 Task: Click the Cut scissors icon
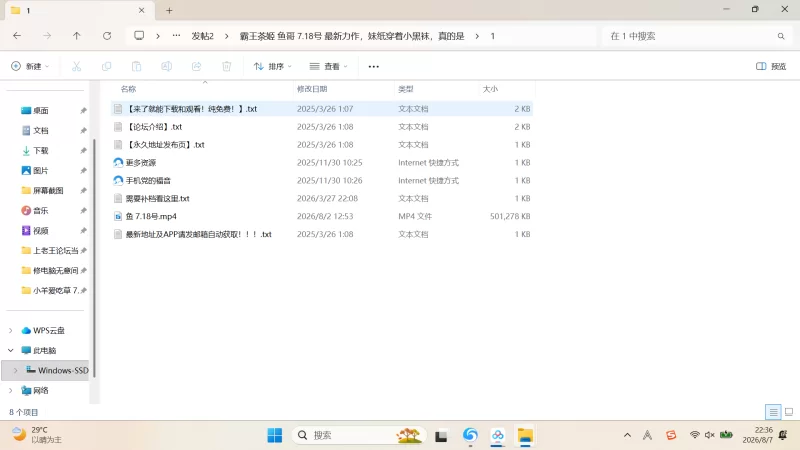(x=77, y=66)
